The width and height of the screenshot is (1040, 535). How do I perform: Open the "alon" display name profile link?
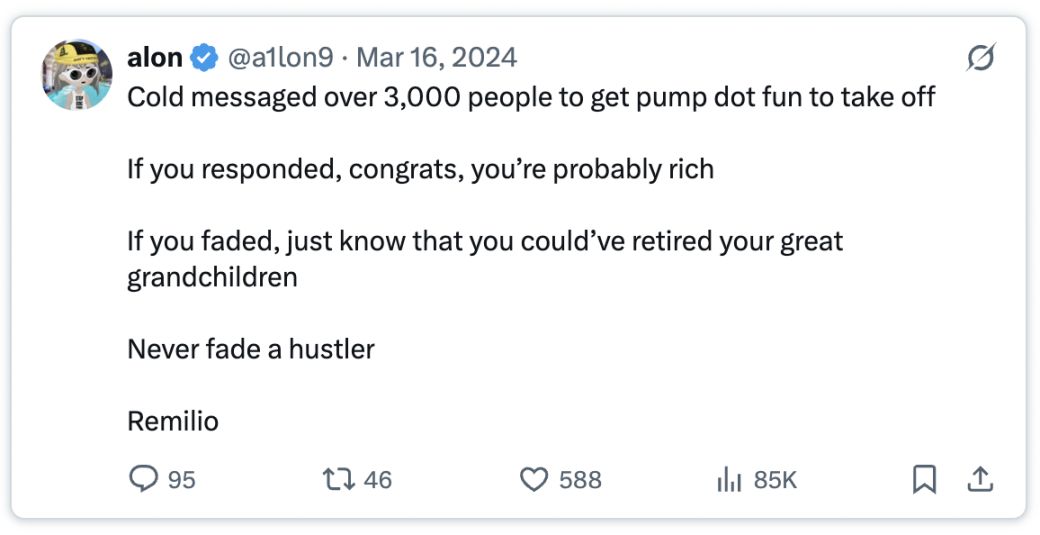click(x=154, y=58)
